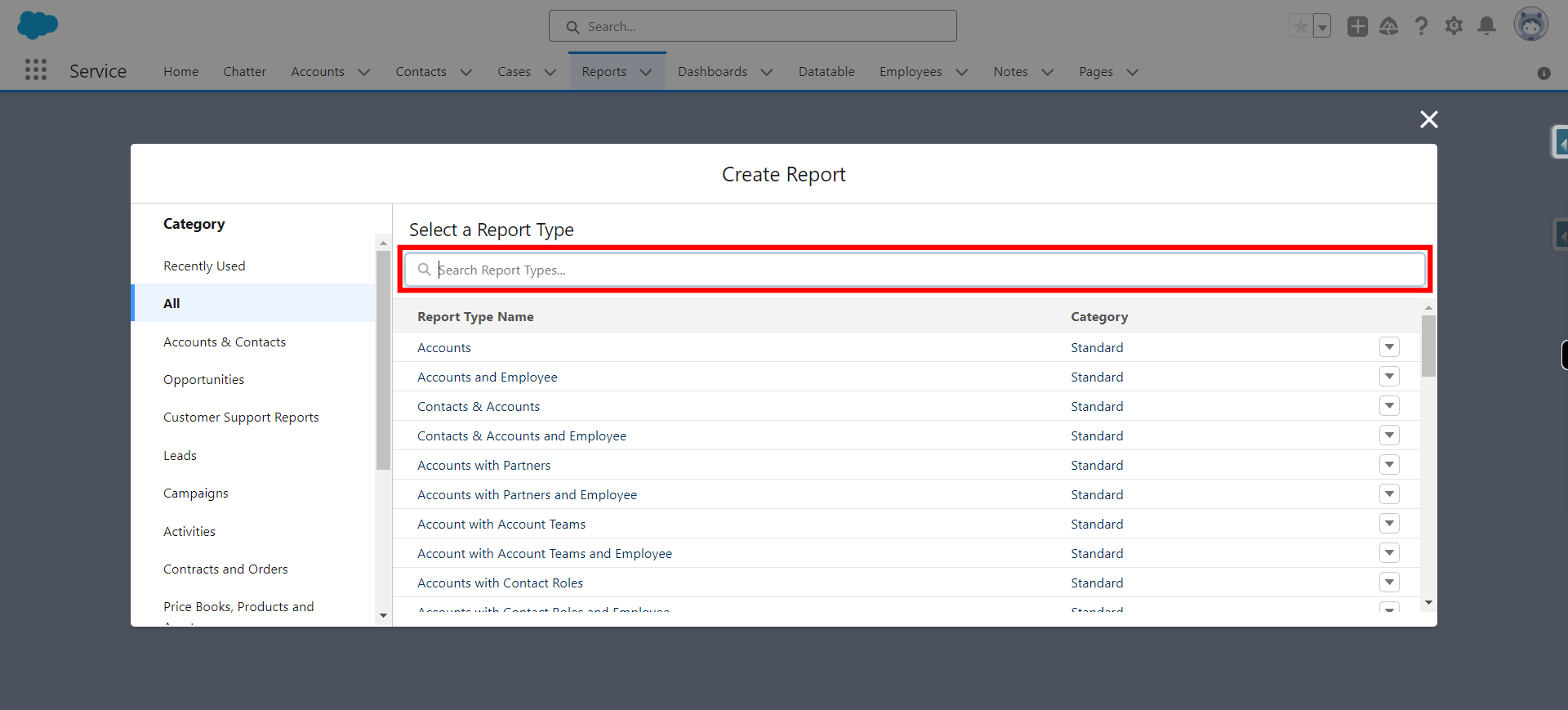
Task: Click the Salesforce cloud logo
Action: (38, 25)
